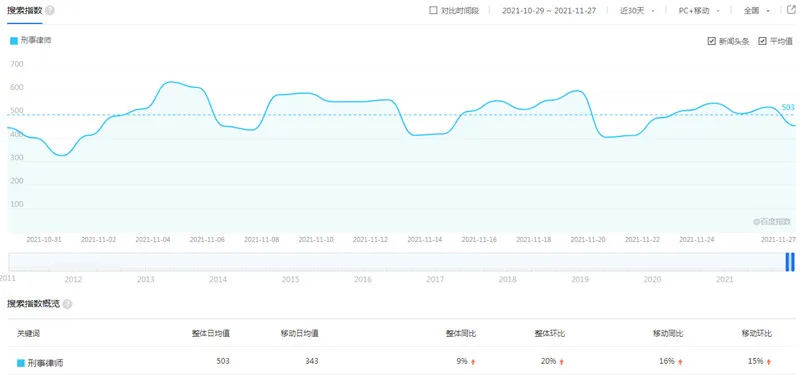This screenshot has height=378, width=800.
Task: Open help icon beside 搜索指数 title
Action: pos(50,10)
